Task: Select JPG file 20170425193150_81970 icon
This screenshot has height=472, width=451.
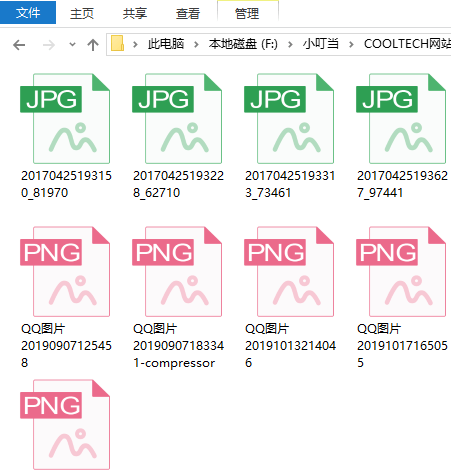Action: 65,119
